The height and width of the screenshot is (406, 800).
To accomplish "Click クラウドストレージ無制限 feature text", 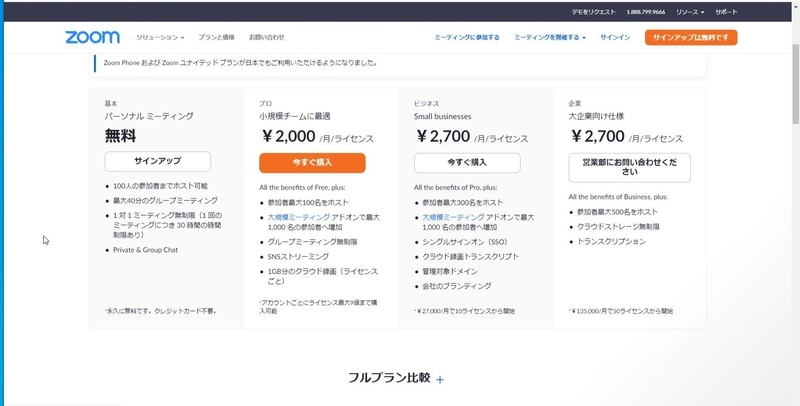I will point(618,226).
